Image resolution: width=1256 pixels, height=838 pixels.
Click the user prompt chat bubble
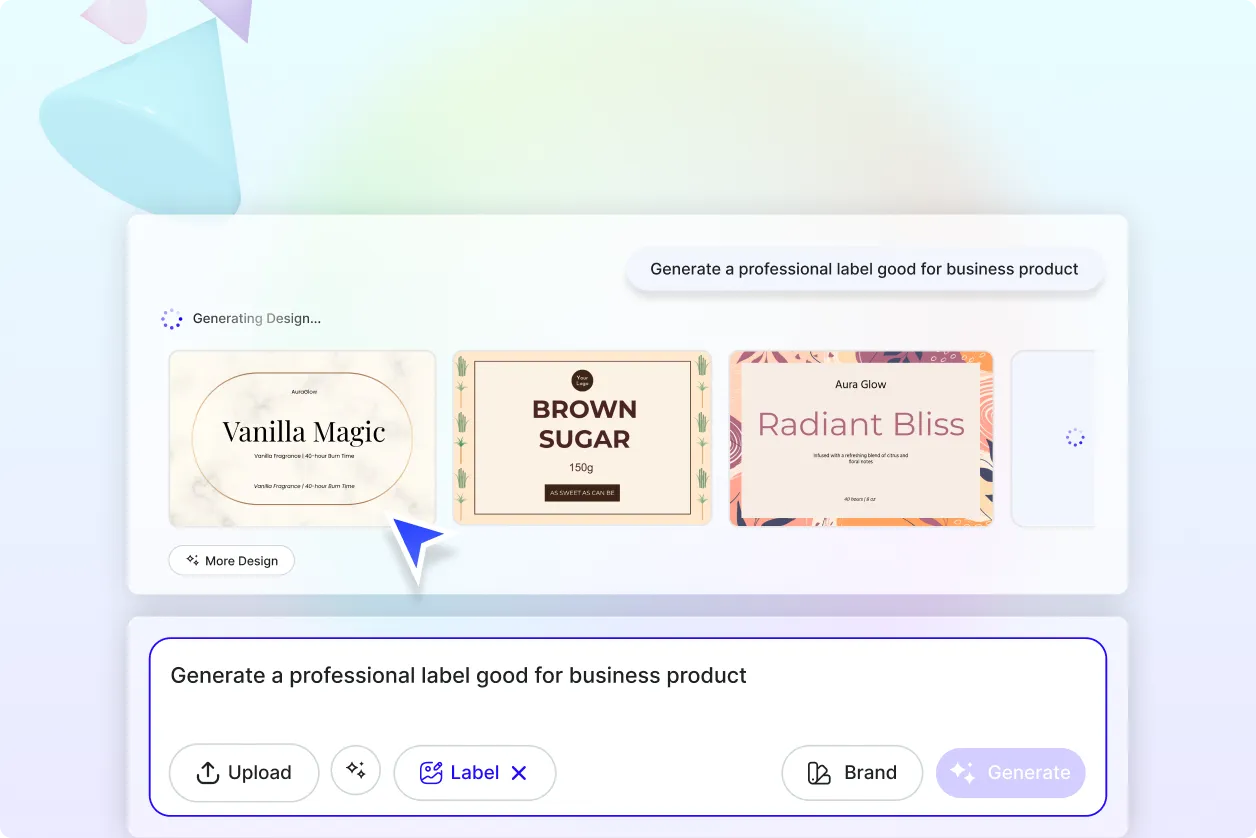click(864, 269)
